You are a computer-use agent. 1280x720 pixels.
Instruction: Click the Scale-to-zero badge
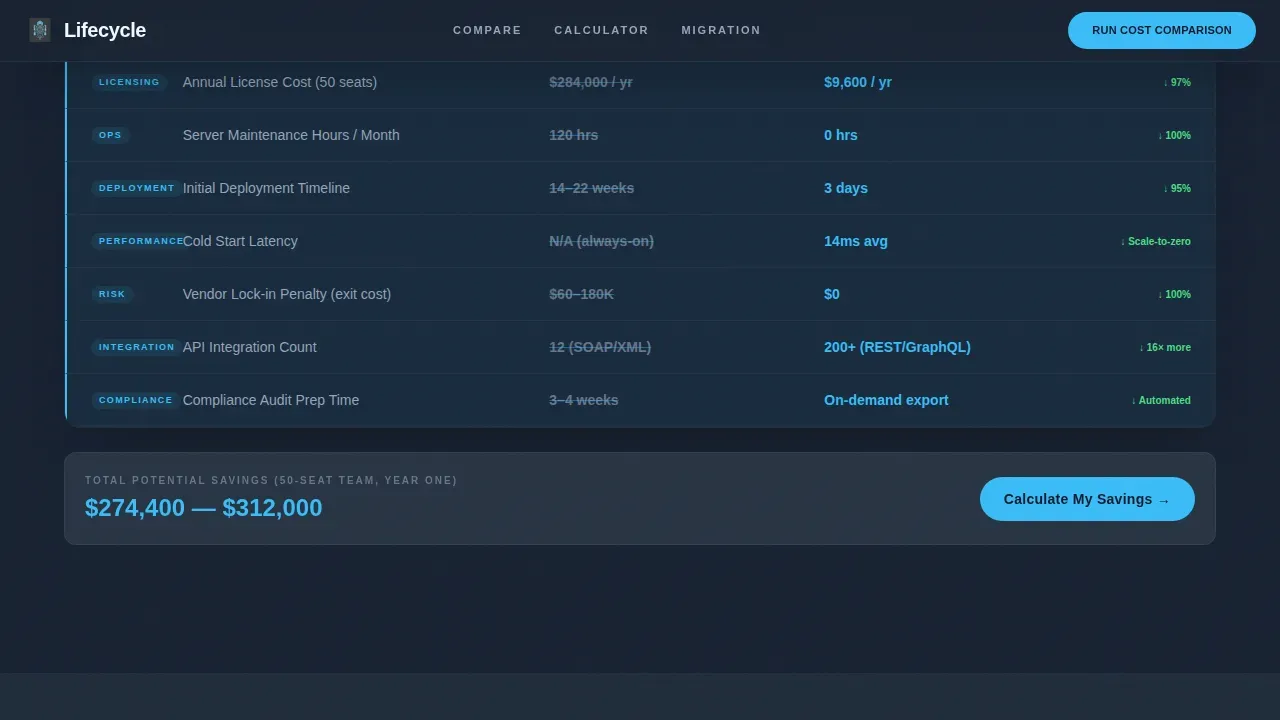pyautogui.click(x=1155, y=241)
